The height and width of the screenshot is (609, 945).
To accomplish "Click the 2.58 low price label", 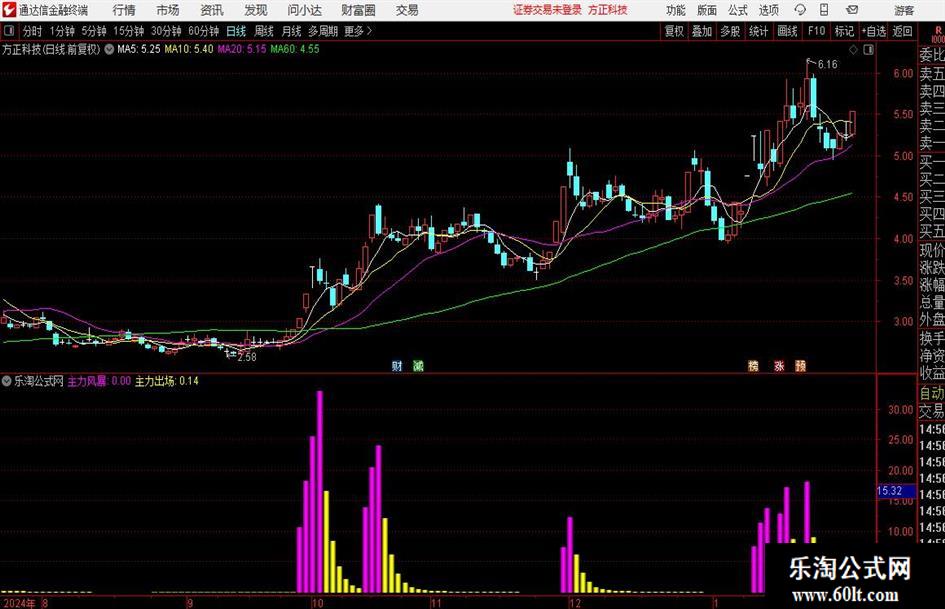I will pyautogui.click(x=247, y=357).
